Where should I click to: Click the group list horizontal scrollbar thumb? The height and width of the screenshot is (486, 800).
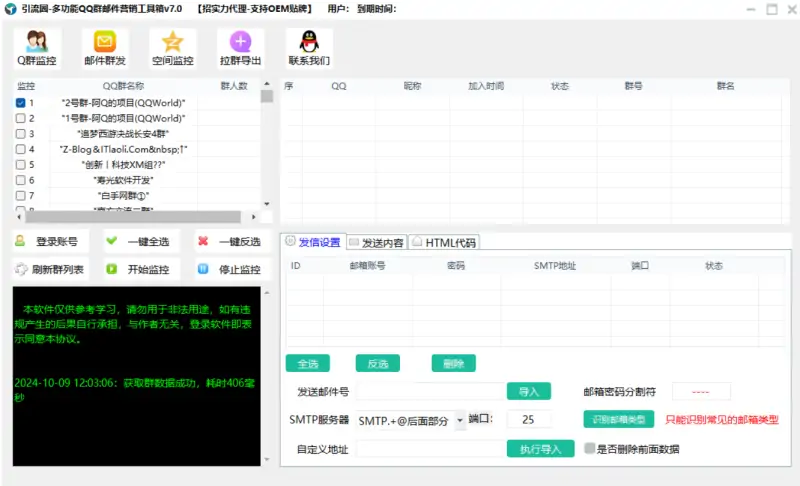pos(133,217)
